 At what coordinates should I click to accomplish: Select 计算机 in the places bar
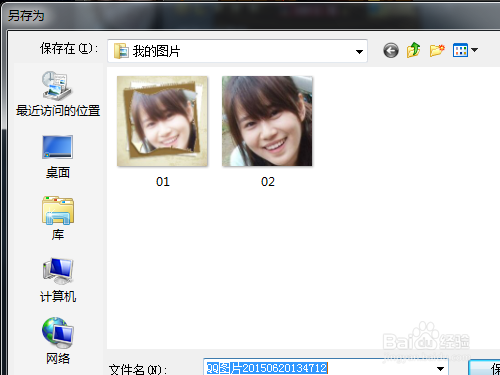pos(58,280)
